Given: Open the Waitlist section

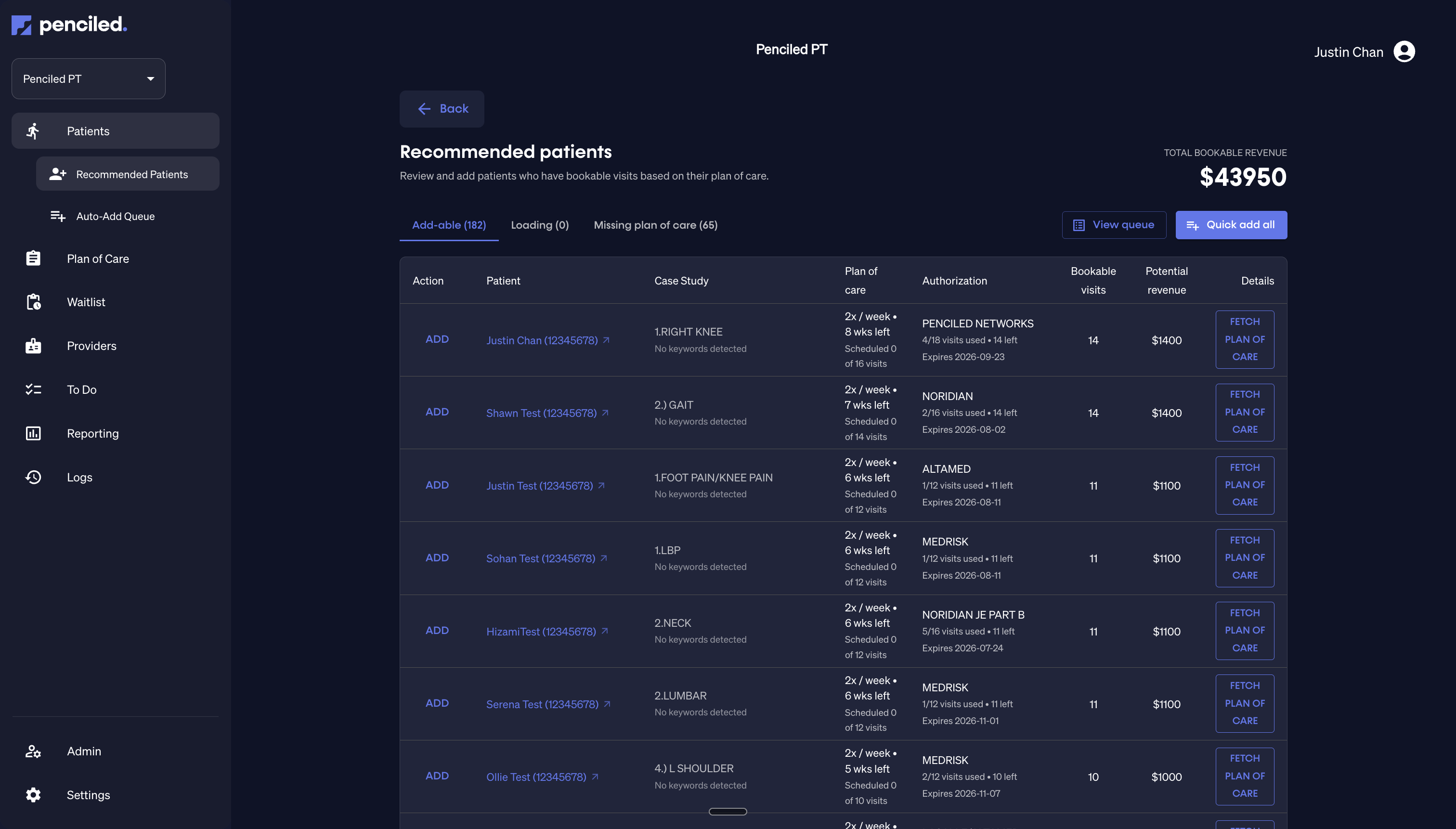Looking at the screenshot, I should (x=116, y=302).
